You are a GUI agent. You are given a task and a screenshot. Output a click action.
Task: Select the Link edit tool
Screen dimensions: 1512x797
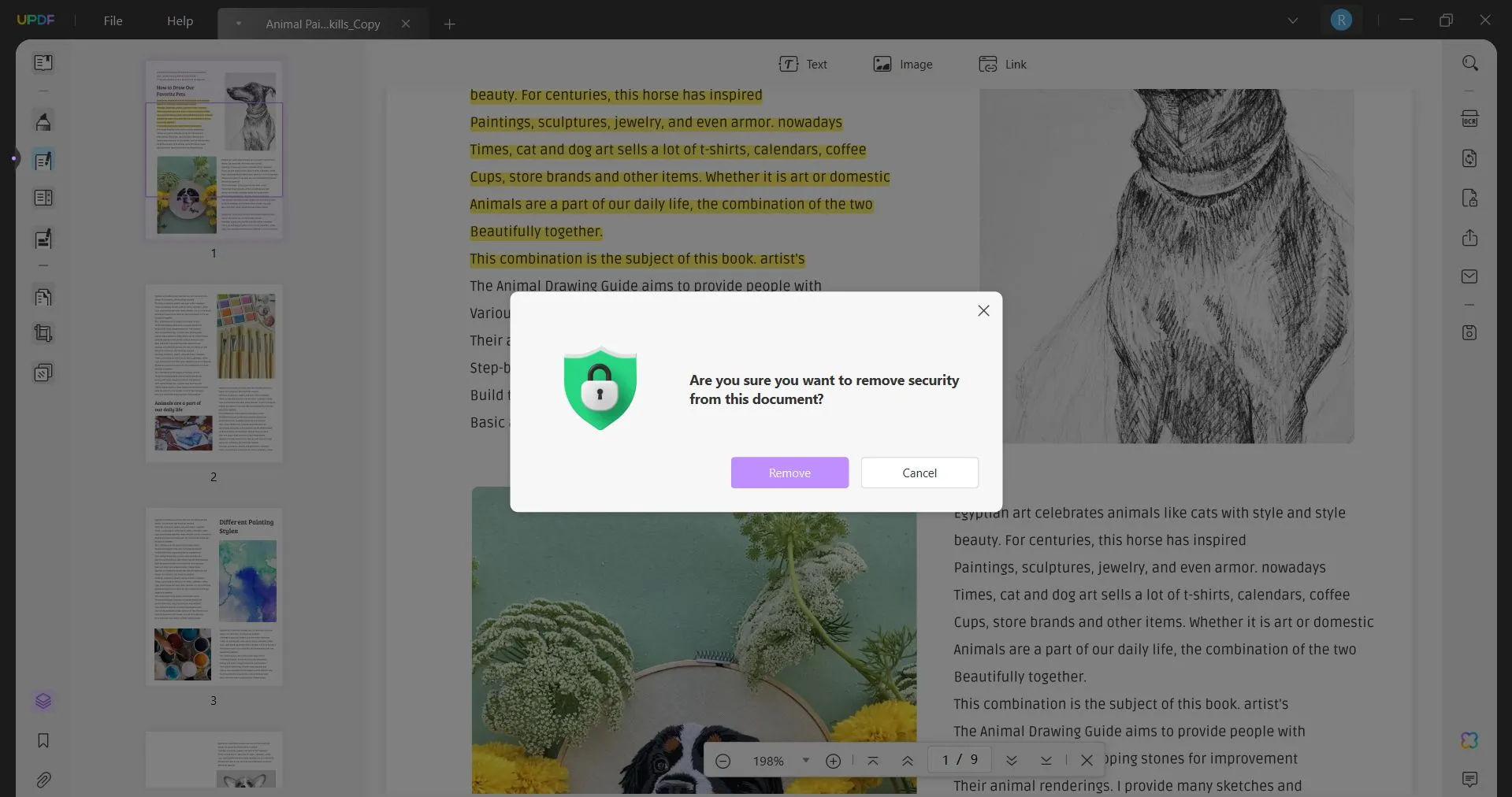coord(1002,65)
